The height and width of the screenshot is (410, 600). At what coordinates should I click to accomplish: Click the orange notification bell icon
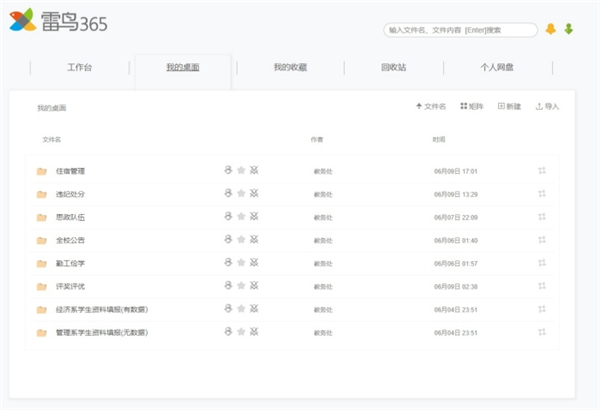pos(551,29)
